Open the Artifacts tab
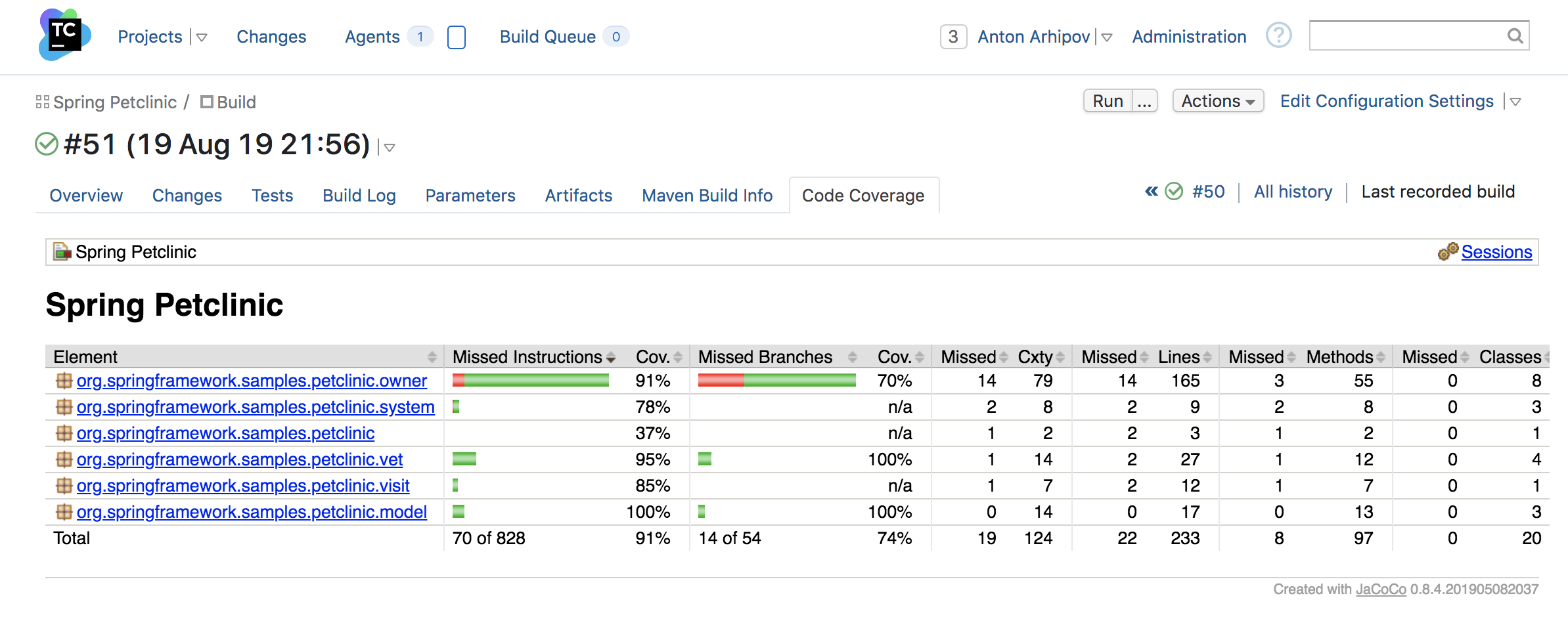This screenshot has height=617, width=1568. tap(579, 196)
